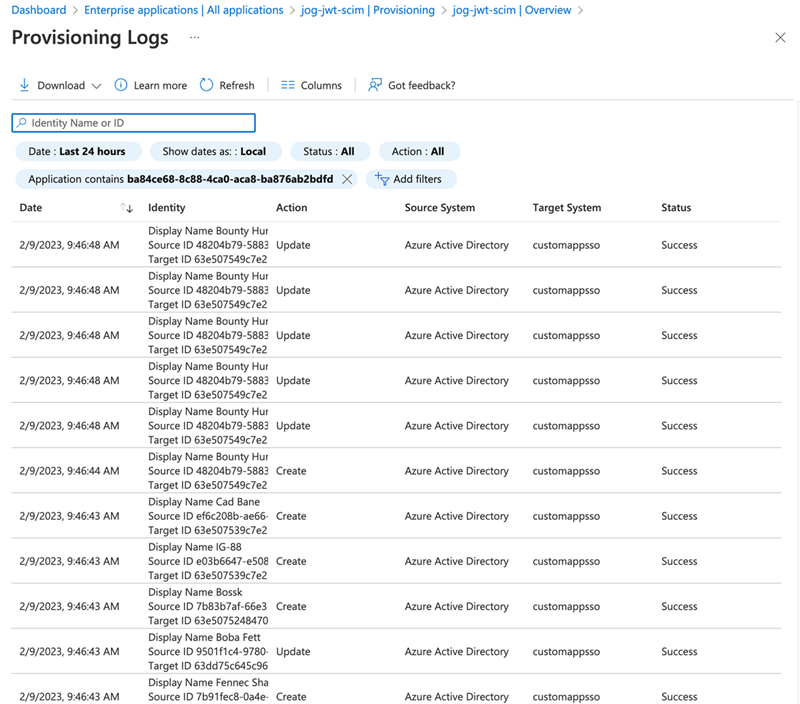Click the Got feedback person icon
Image resolution: width=800 pixels, height=704 pixels.
point(375,85)
